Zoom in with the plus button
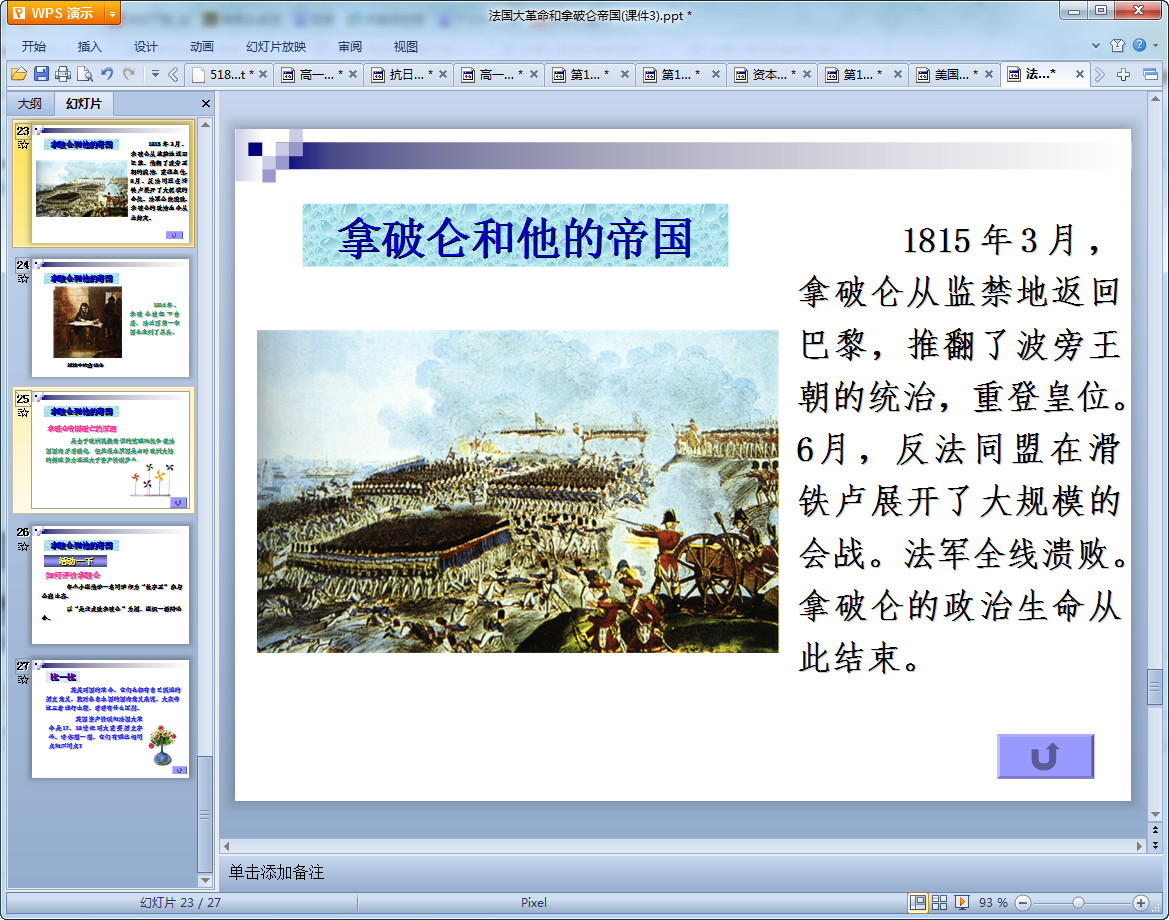Image resolution: width=1169 pixels, height=920 pixels. pos(1140,903)
